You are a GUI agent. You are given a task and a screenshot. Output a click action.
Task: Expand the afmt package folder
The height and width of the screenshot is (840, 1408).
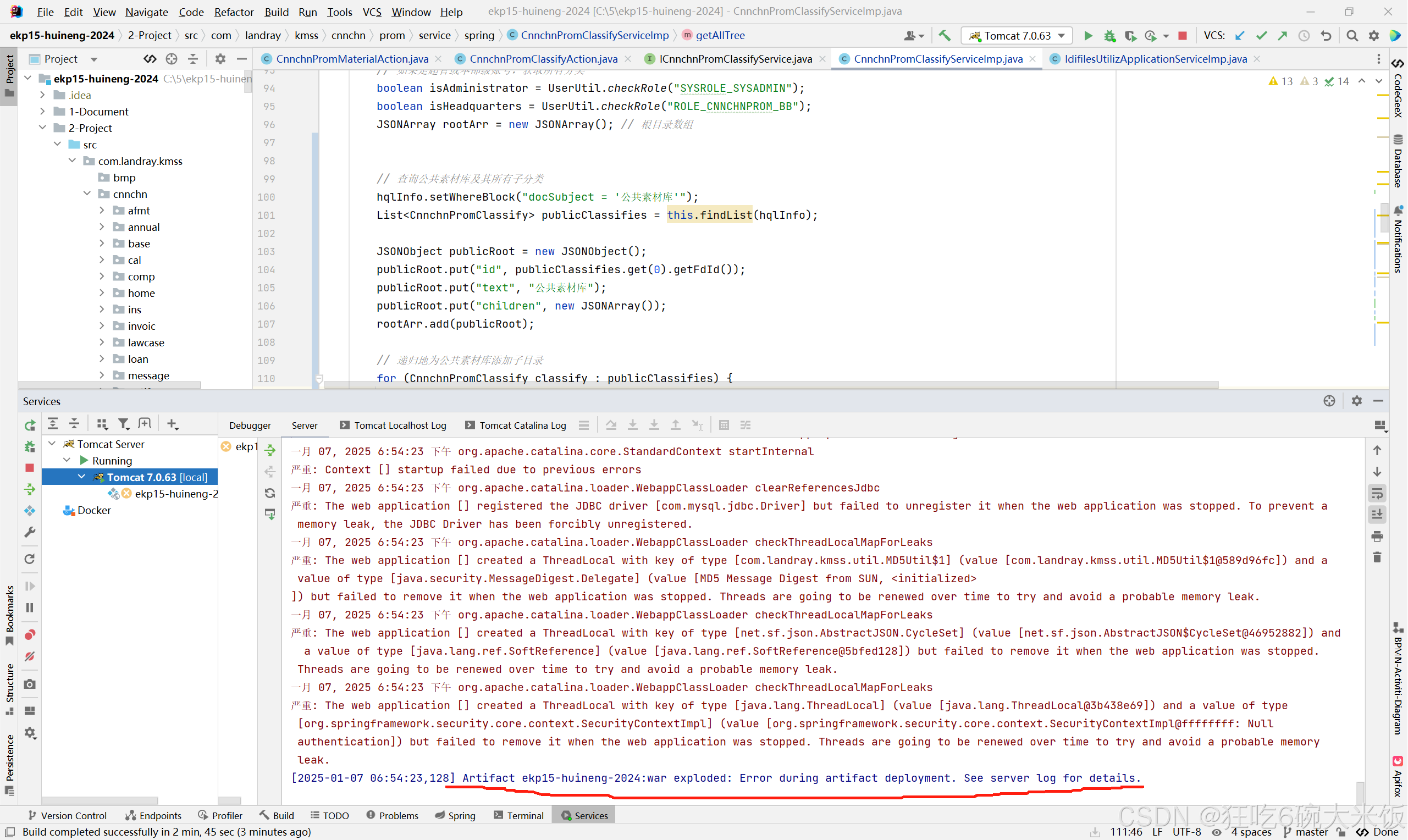(102, 211)
